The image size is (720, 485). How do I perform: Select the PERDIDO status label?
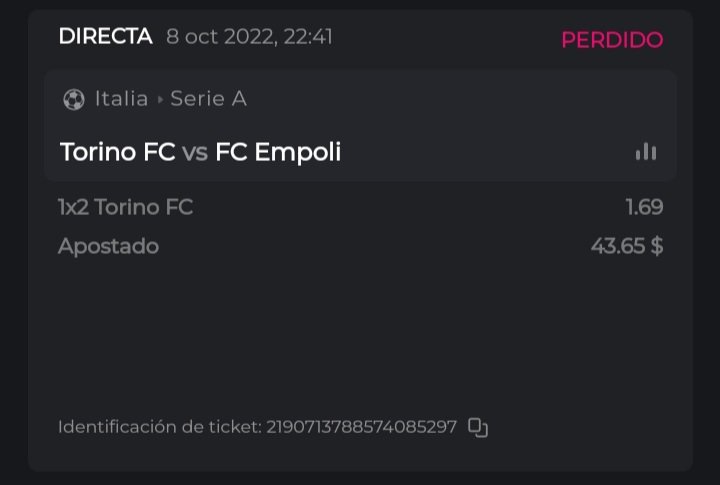611,40
